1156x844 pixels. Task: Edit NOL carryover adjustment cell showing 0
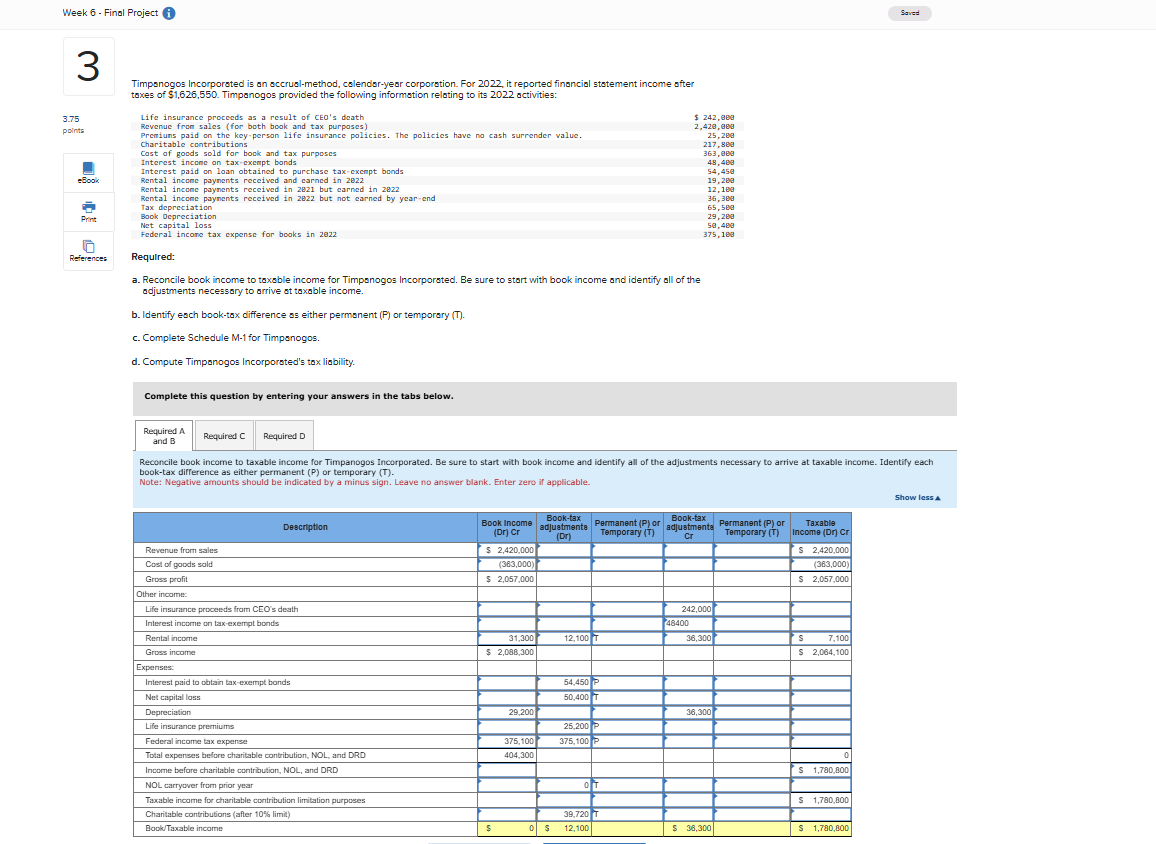pos(564,786)
